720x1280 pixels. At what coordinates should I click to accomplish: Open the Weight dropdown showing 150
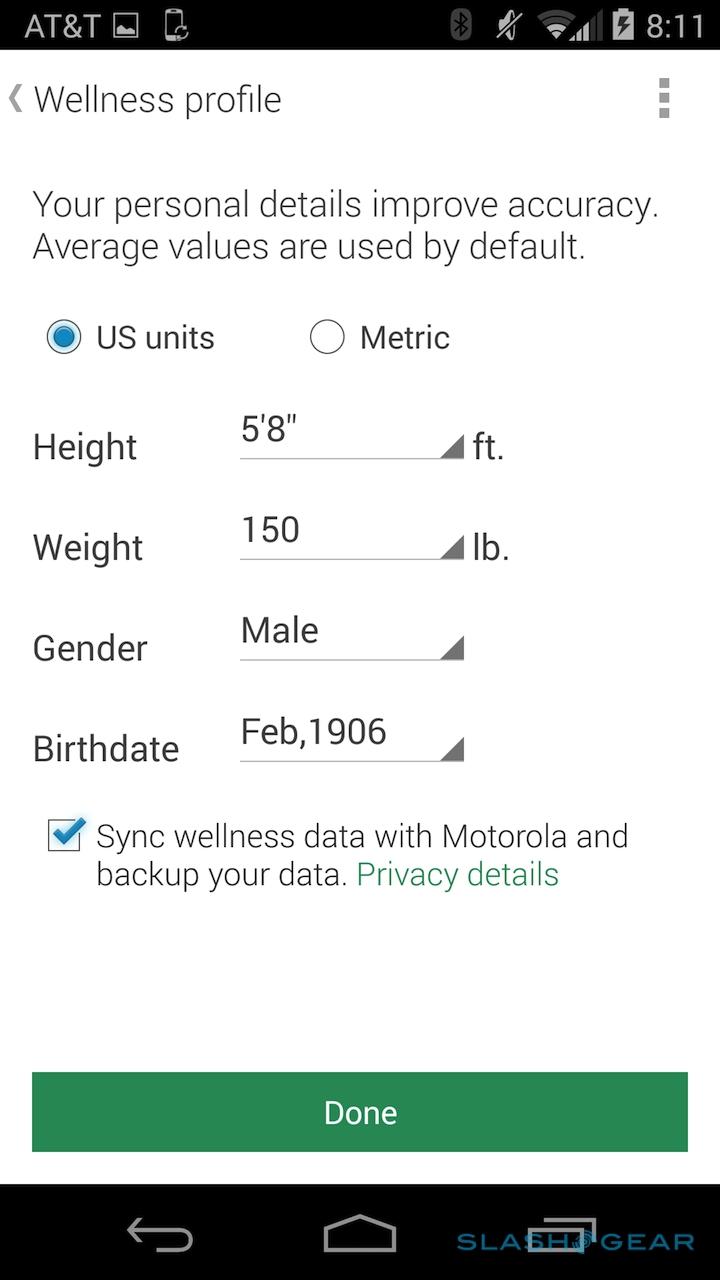(x=351, y=536)
